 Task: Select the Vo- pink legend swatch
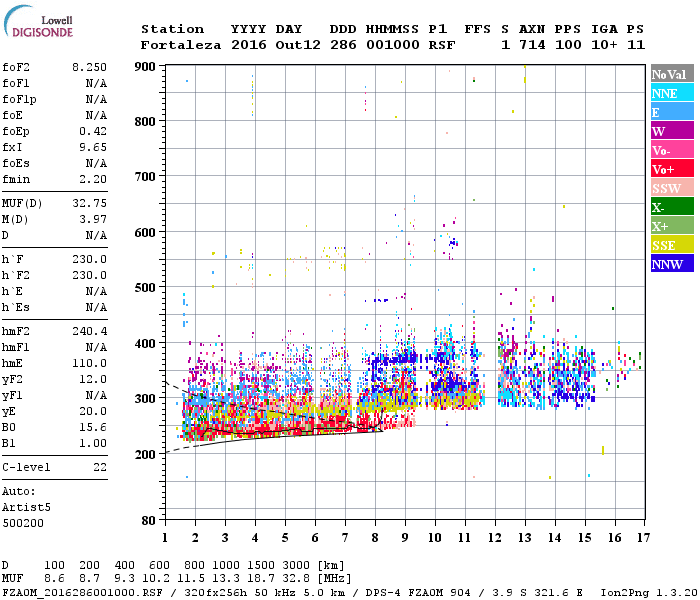(672, 150)
